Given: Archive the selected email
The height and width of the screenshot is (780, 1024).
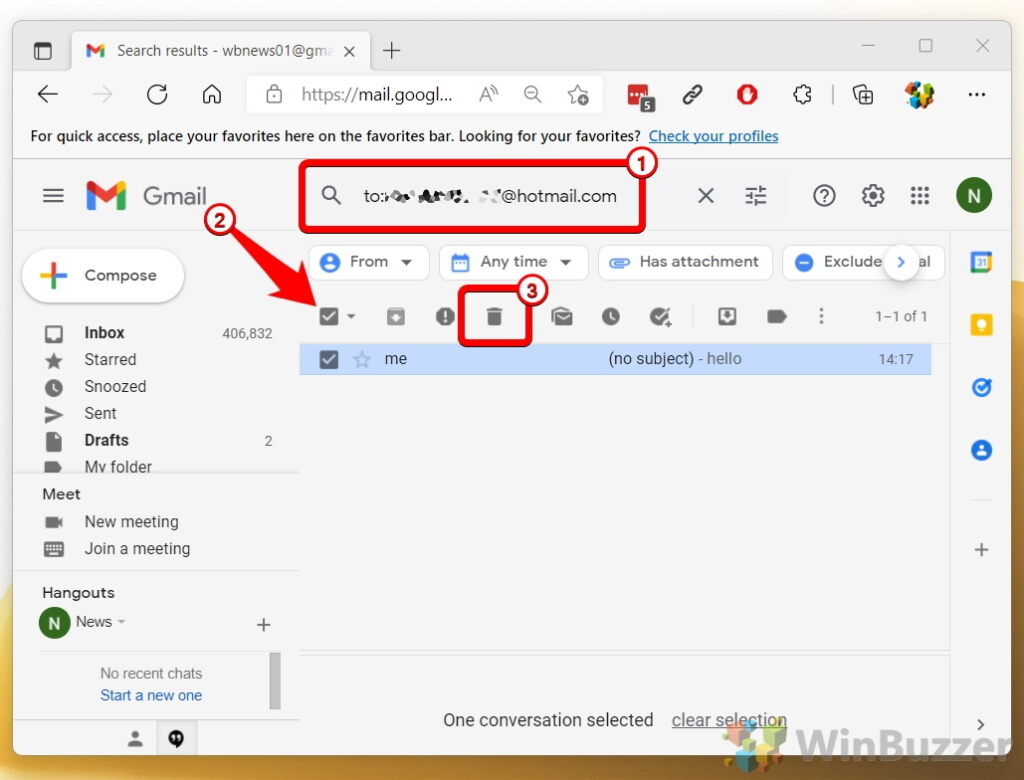Looking at the screenshot, I should [x=395, y=316].
